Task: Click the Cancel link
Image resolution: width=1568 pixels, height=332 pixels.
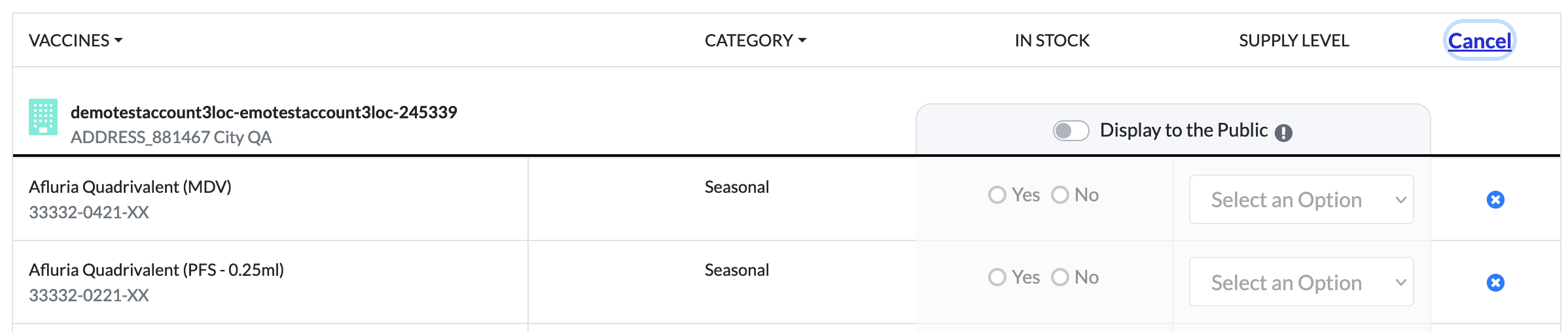Action: [x=1480, y=41]
